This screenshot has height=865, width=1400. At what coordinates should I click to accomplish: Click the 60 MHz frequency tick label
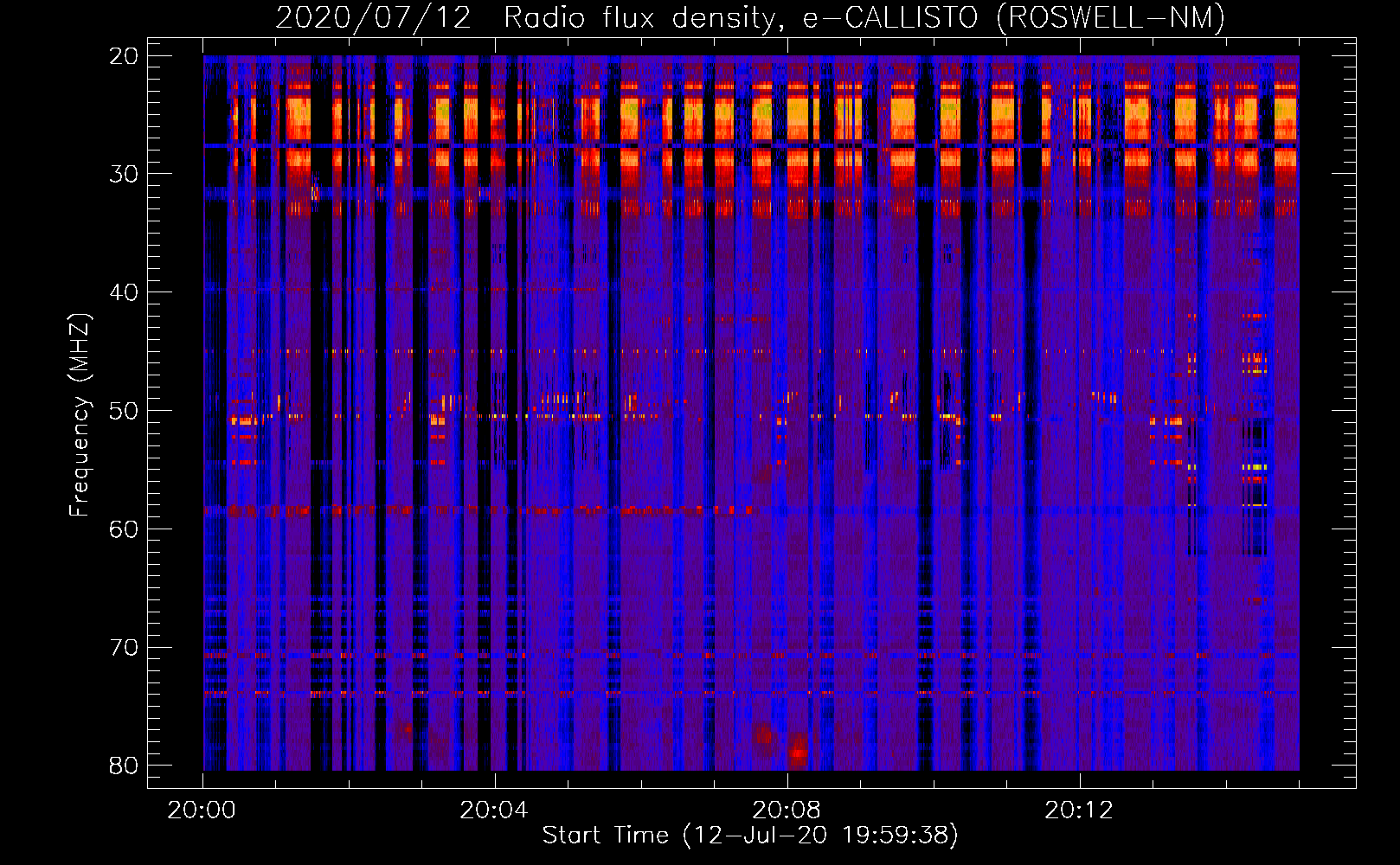pyautogui.click(x=124, y=529)
